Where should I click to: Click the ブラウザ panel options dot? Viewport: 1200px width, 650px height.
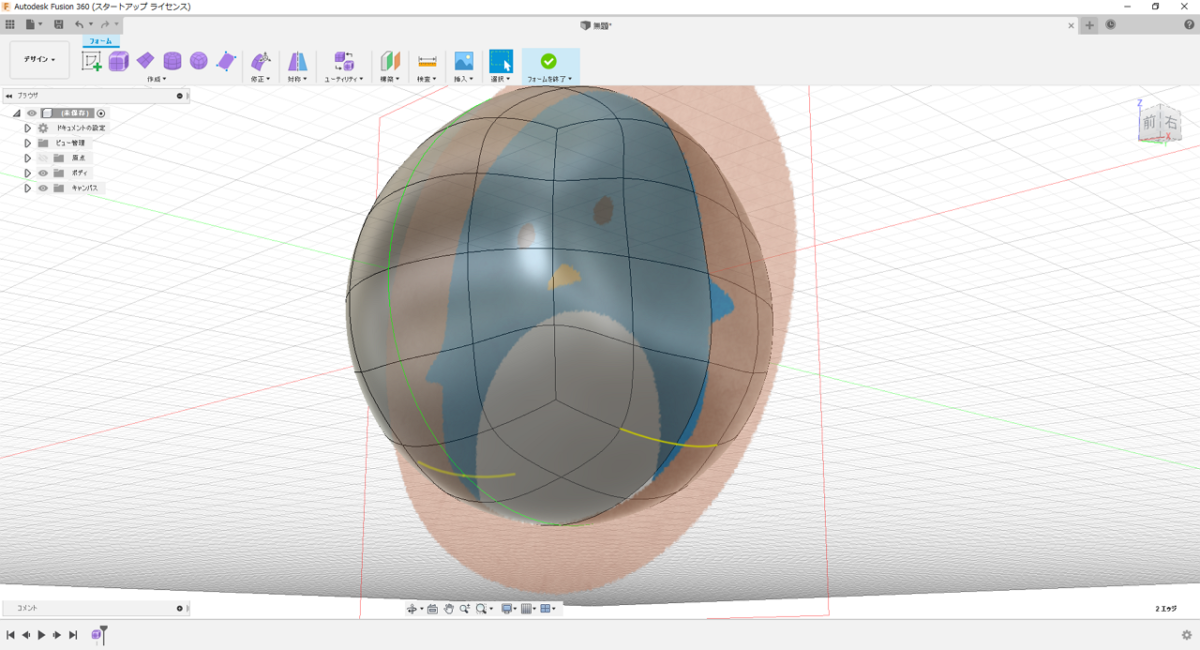coord(180,96)
